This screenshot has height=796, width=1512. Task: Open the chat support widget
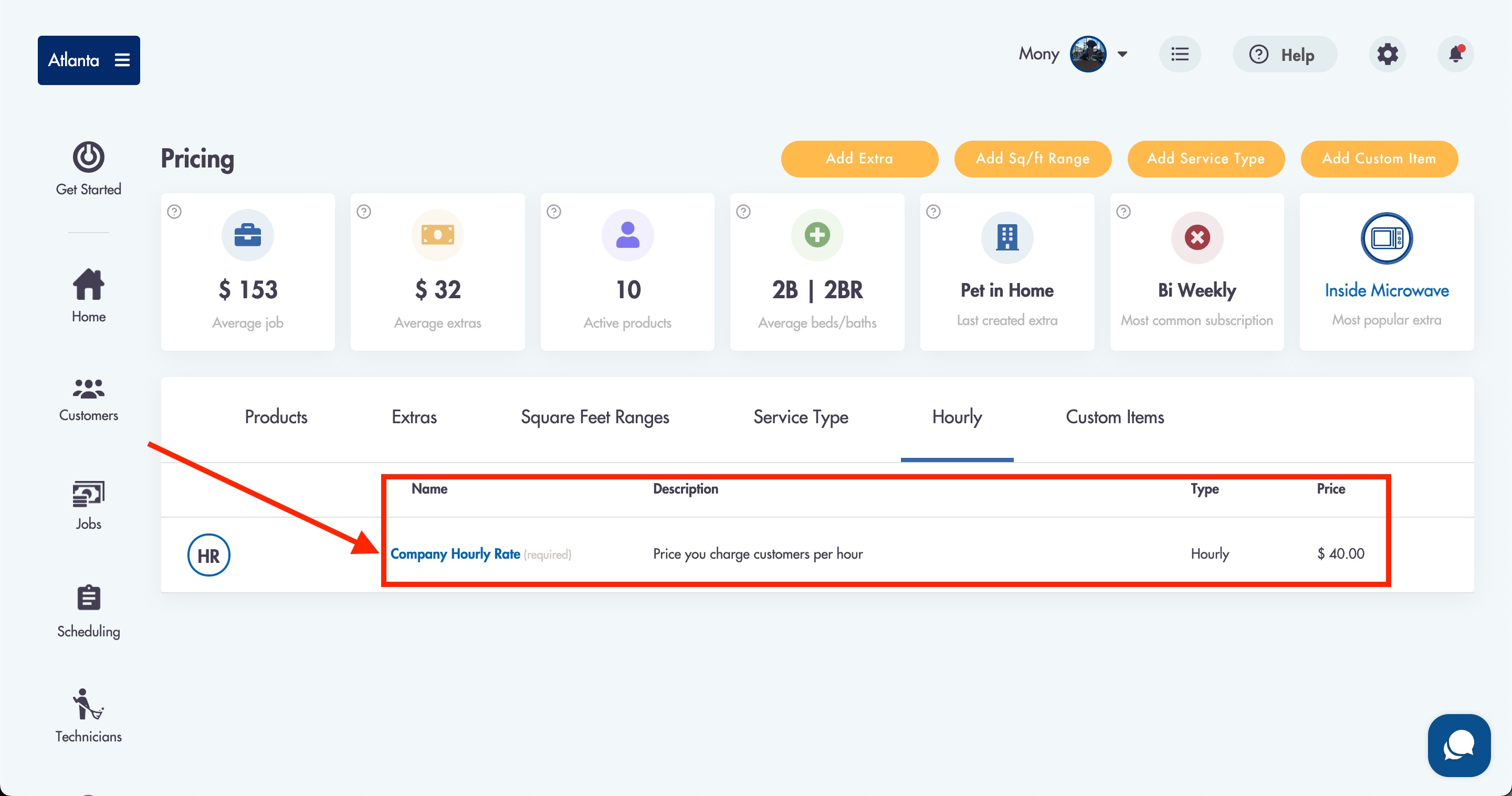point(1459,746)
